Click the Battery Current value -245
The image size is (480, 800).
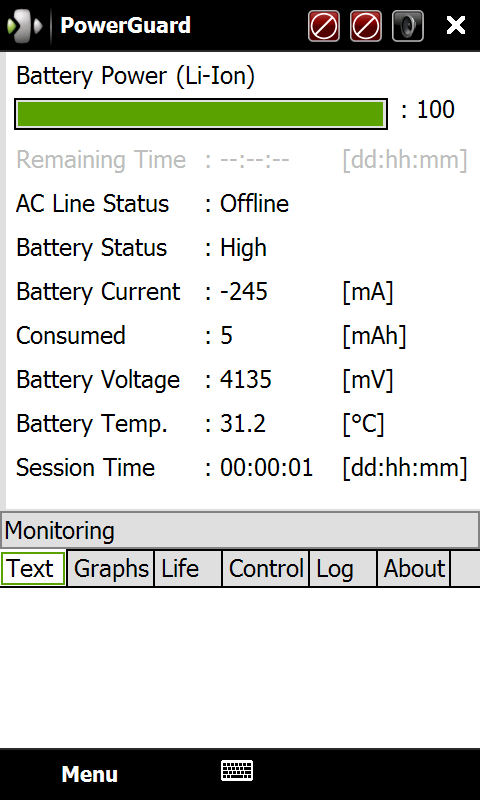pyautogui.click(x=244, y=292)
